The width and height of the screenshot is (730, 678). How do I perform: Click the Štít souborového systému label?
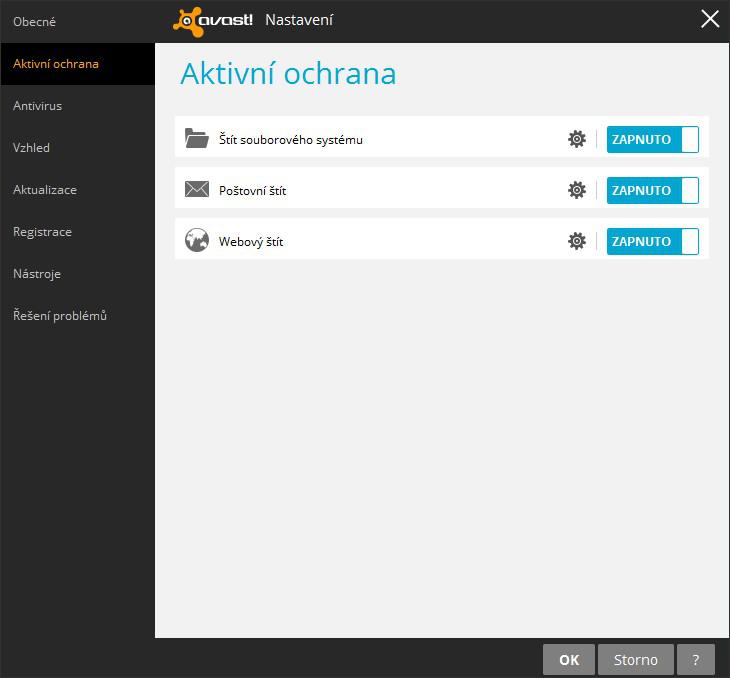point(291,139)
